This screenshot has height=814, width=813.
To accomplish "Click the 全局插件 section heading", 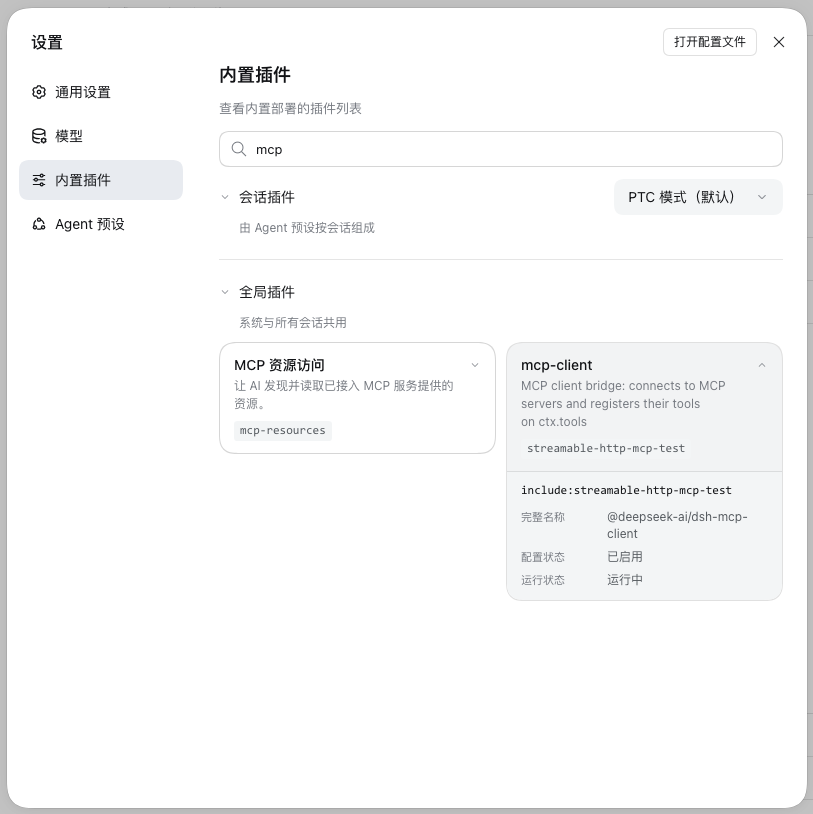I will [x=267, y=292].
